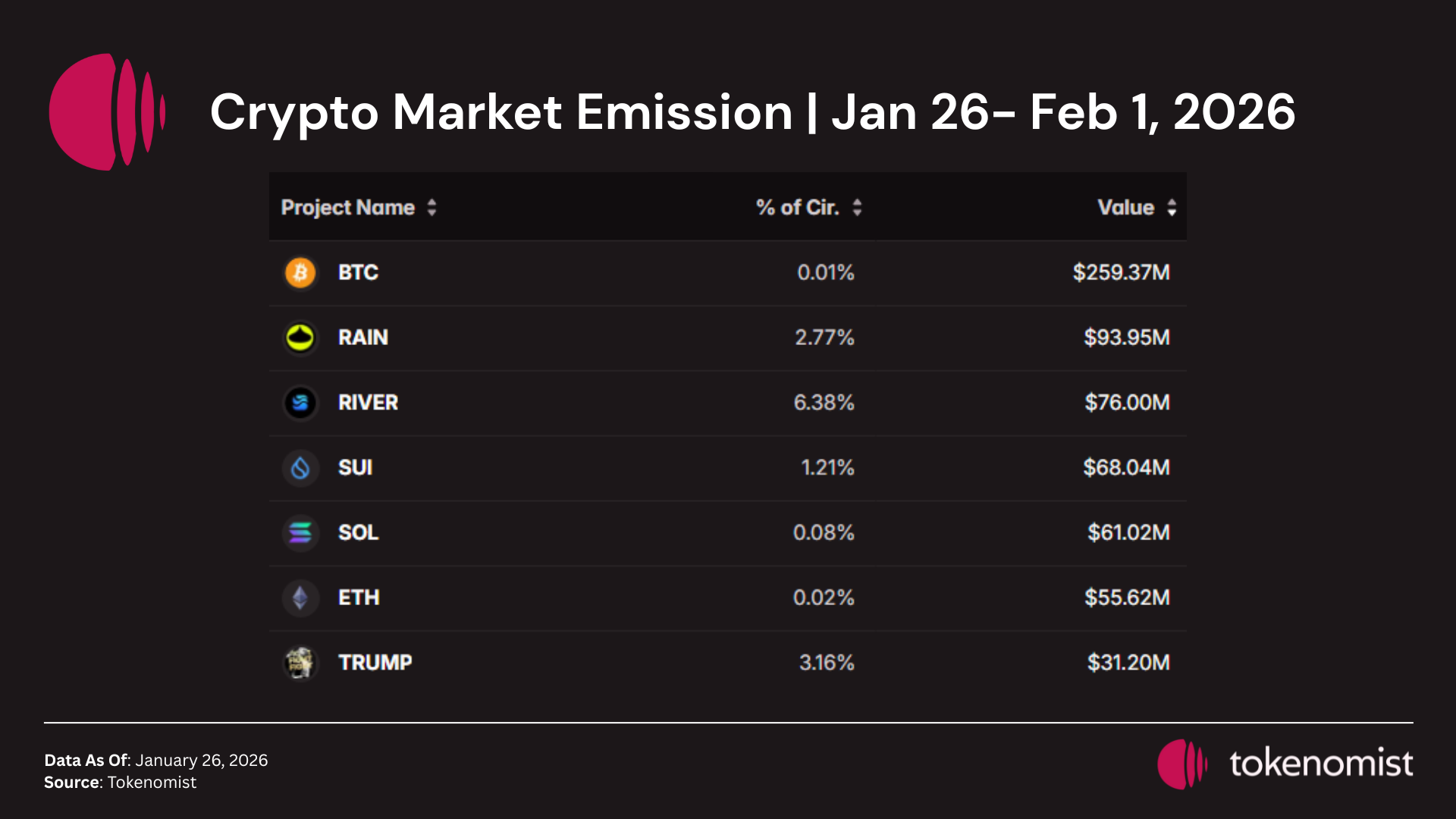Click the SUI droplet icon

pos(300,468)
